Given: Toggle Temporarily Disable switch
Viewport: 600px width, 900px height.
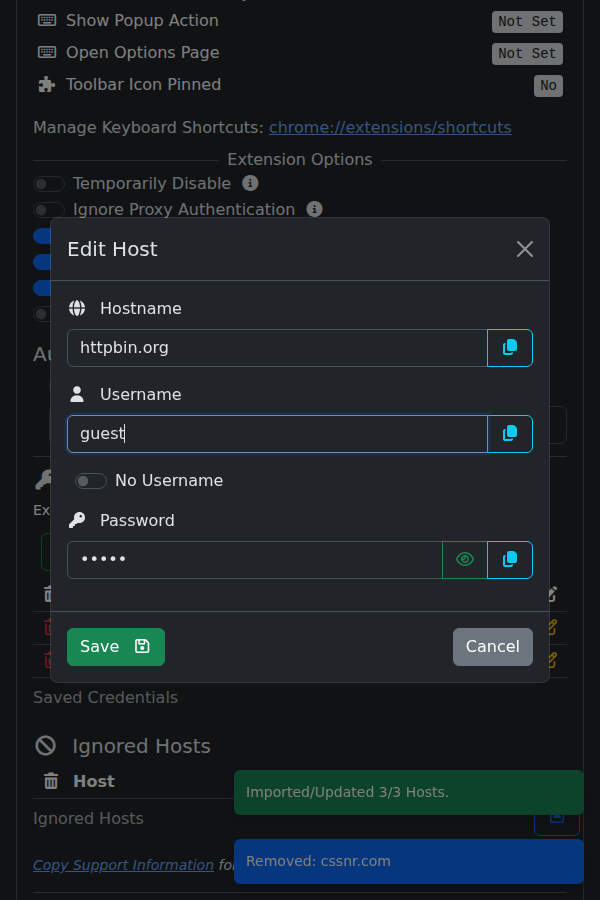Looking at the screenshot, I should 49,184.
